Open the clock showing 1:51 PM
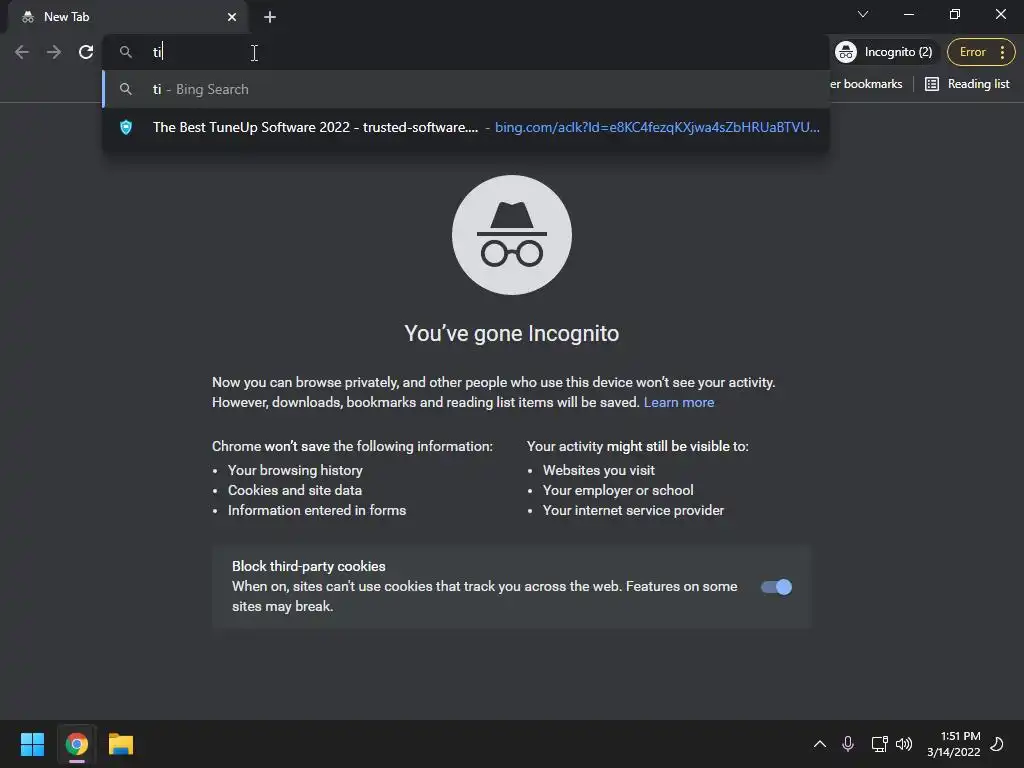 pos(953,744)
